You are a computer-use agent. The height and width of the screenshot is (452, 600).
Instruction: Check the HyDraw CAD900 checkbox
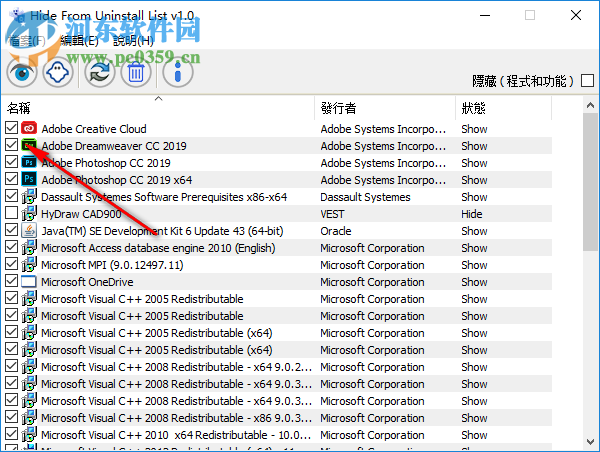pyautogui.click(x=12, y=213)
